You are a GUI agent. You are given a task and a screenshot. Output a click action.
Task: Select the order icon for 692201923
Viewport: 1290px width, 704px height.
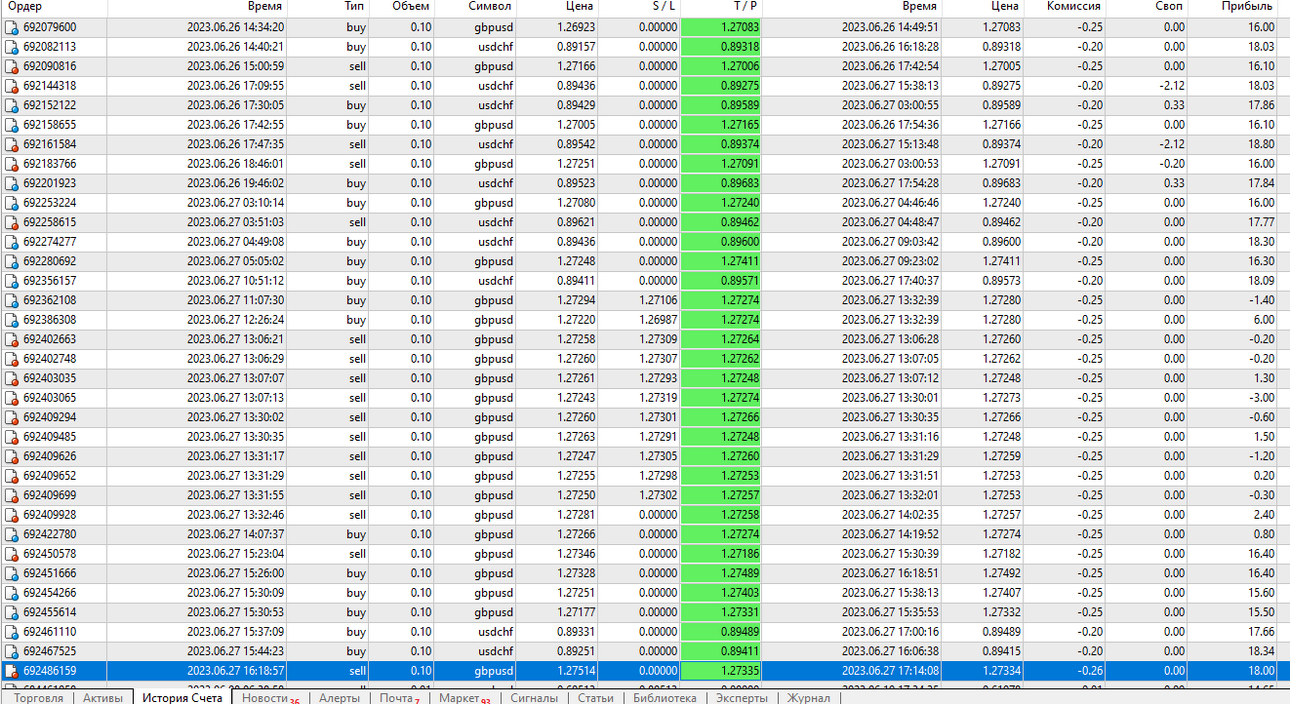[x=12, y=184]
